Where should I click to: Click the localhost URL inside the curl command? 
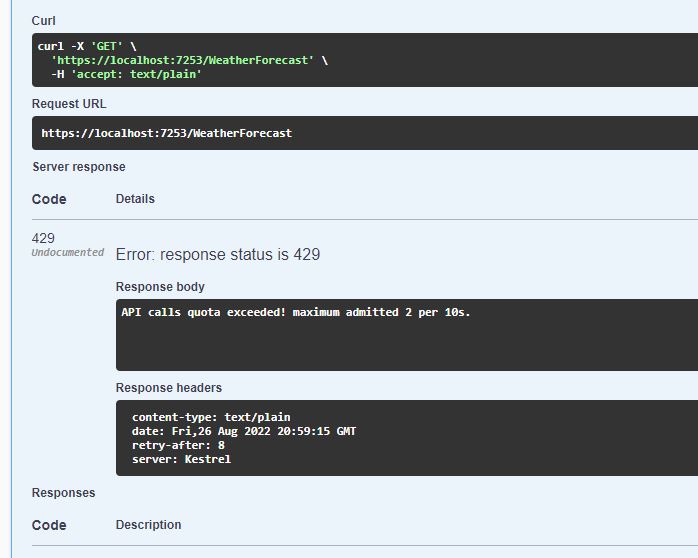tap(182, 60)
